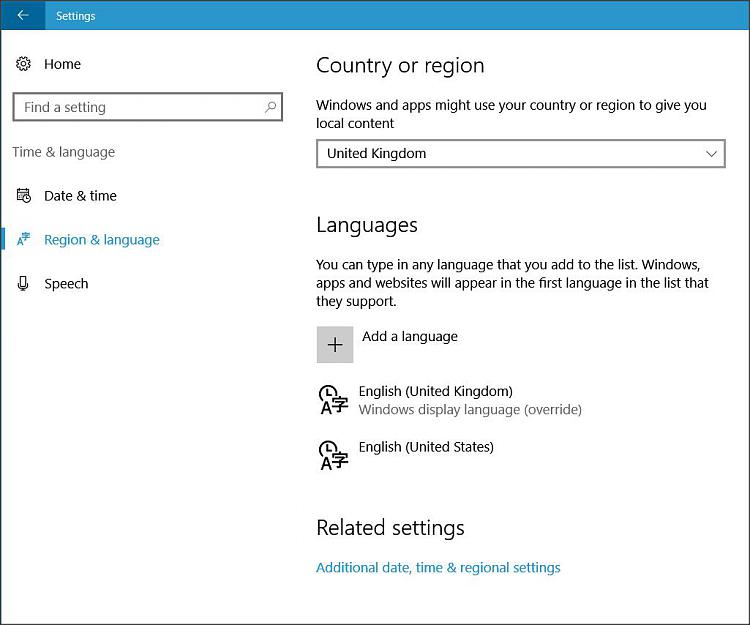Click the Country or region heading
The image size is (750, 625).
tap(400, 66)
